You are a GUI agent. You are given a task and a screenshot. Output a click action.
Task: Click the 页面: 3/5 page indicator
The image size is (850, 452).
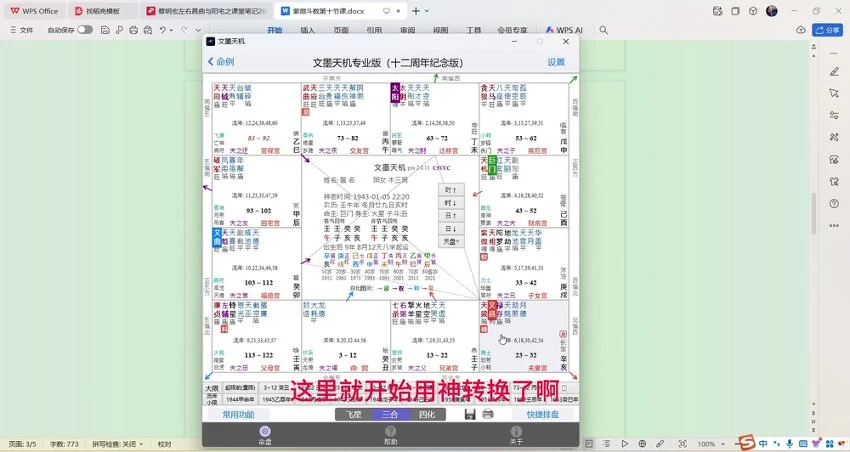(22, 444)
